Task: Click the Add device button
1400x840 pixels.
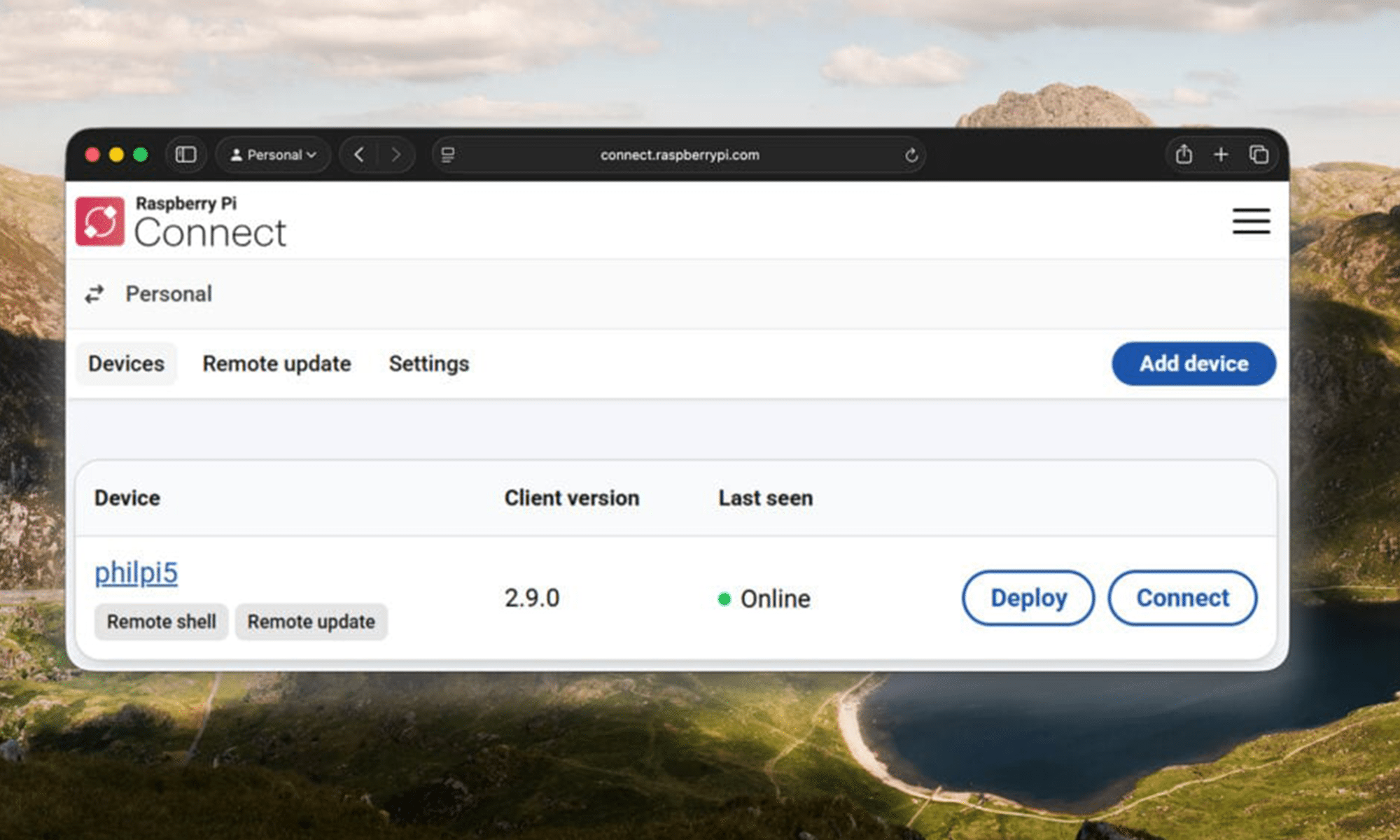Action: click(x=1193, y=363)
